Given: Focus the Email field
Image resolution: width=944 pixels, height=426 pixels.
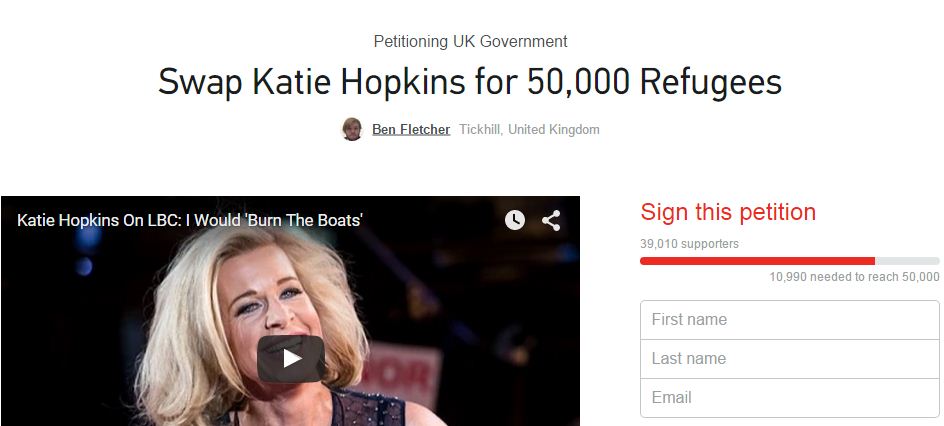Looking at the screenshot, I should pos(789,398).
